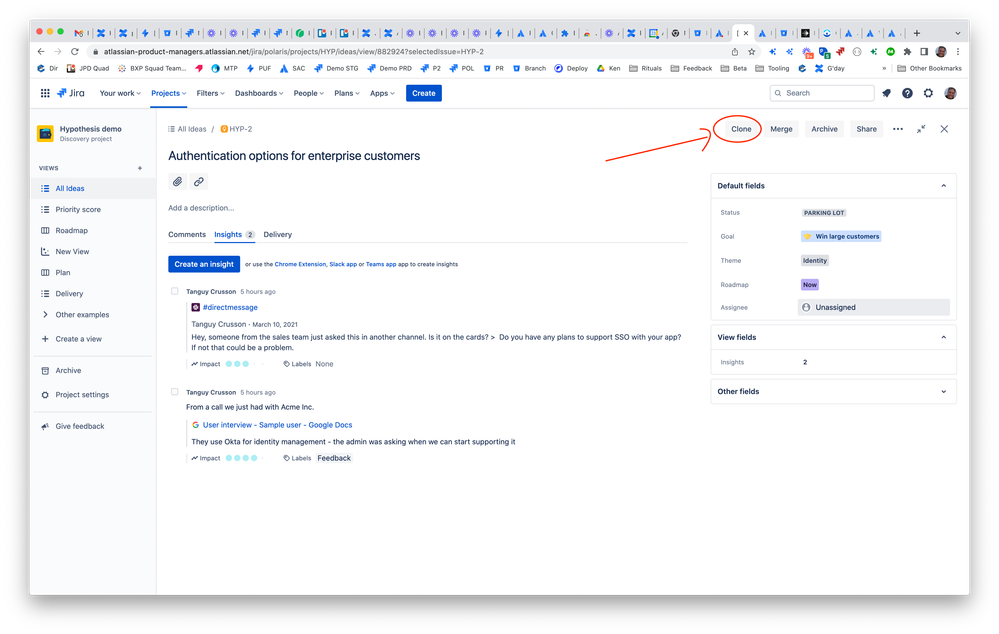The width and height of the screenshot is (999, 634).
Task: Check the checkbox on the #directmessage insight
Action: coord(174,290)
